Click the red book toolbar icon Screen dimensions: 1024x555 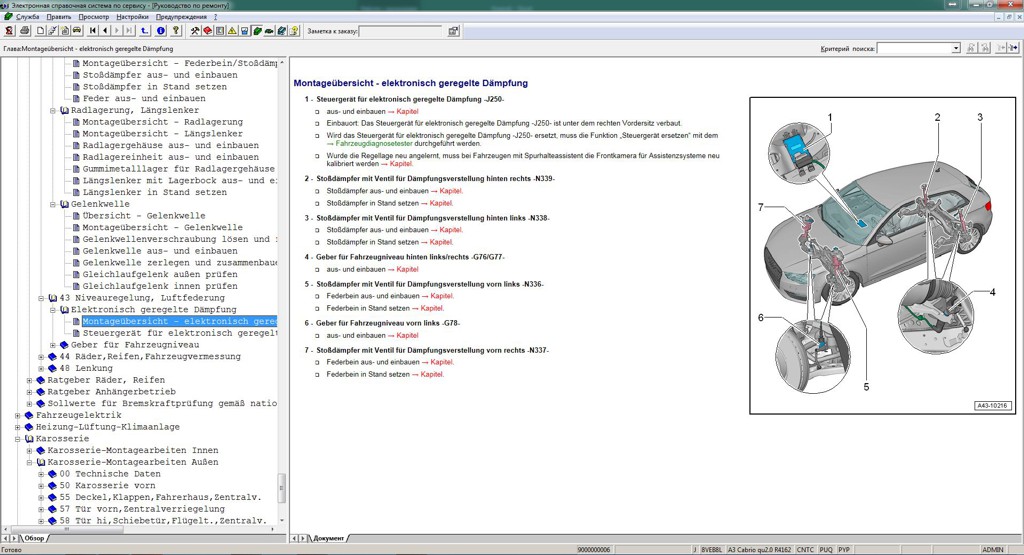(207, 31)
